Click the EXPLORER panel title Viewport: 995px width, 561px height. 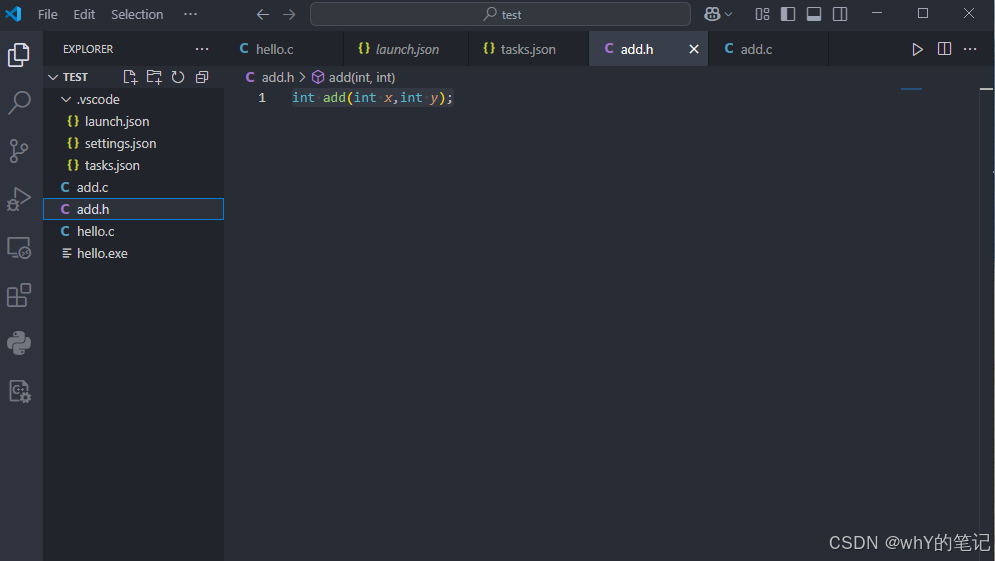(x=88, y=49)
